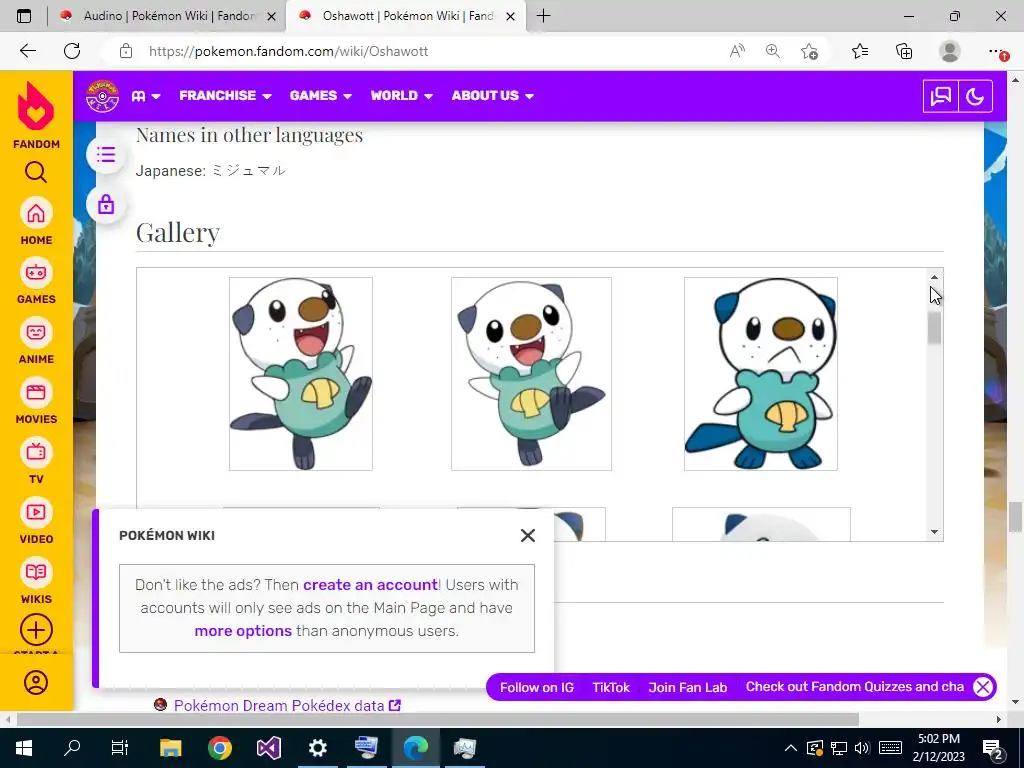Screen dimensions: 1024x768
Task: Open Pokémon Dream Pokédex data link
Action: point(287,706)
